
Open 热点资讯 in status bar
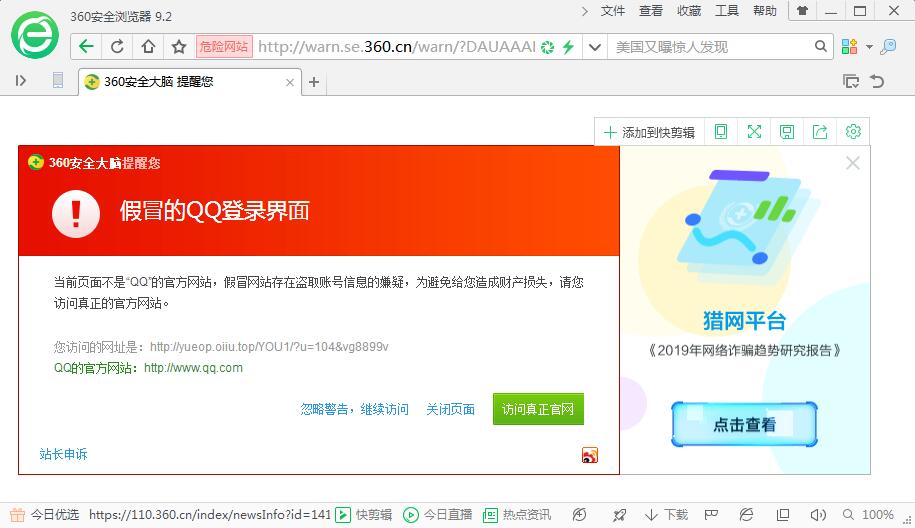point(517,515)
